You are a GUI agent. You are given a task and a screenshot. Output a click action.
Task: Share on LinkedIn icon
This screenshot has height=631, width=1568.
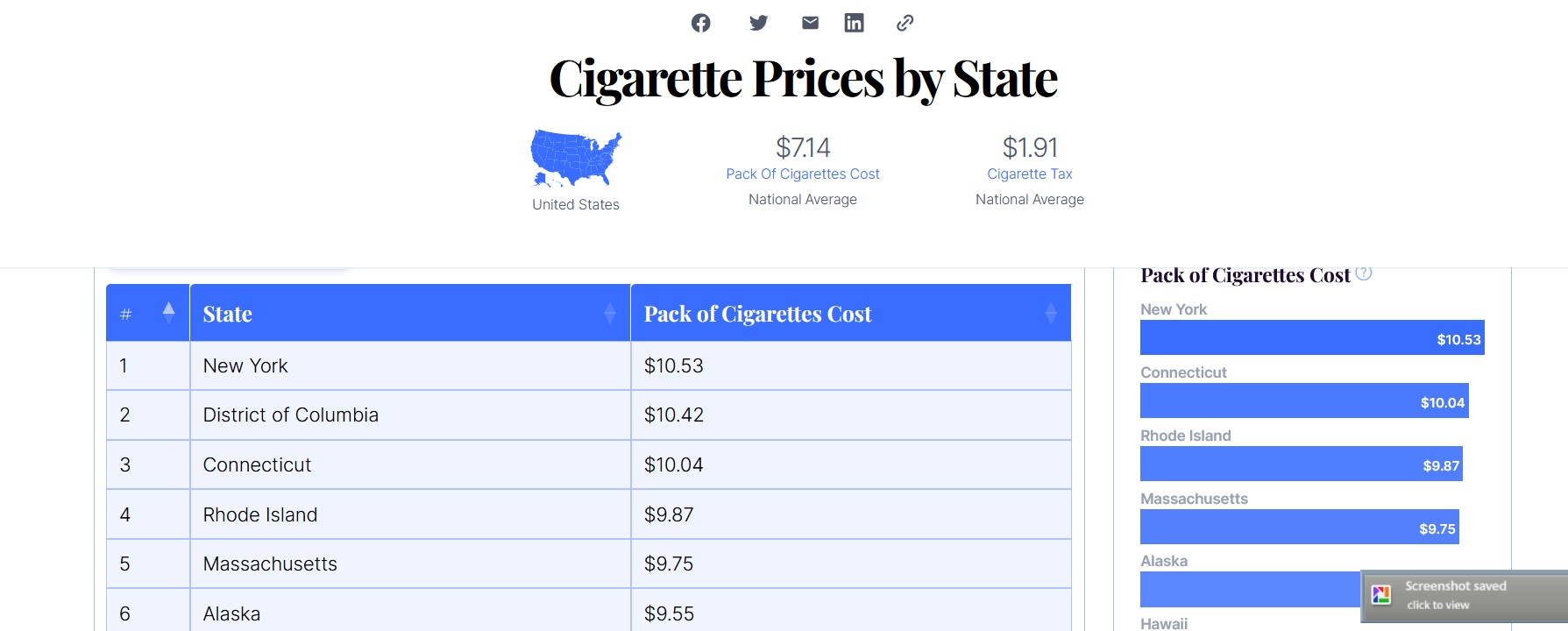tap(854, 23)
